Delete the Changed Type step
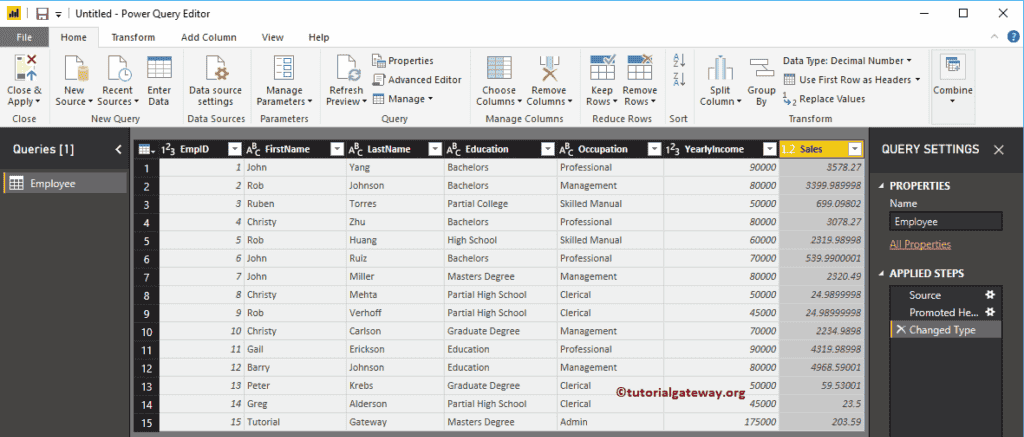The image size is (1024, 437). pyautogui.click(x=901, y=330)
